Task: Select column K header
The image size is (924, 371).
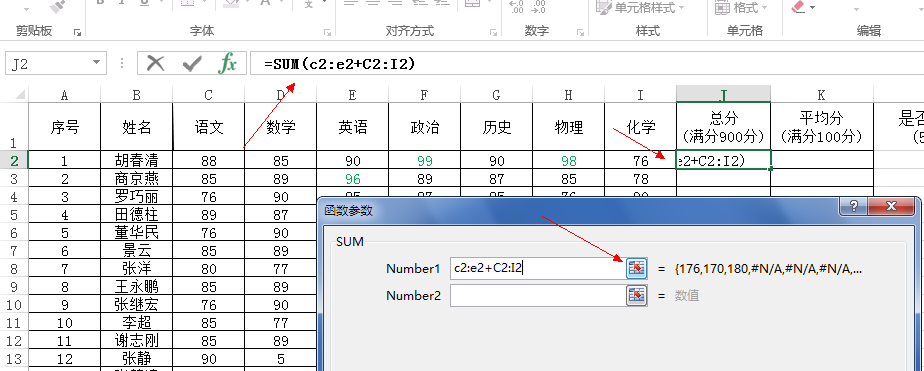Action: pyautogui.click(x=821, y=94)
